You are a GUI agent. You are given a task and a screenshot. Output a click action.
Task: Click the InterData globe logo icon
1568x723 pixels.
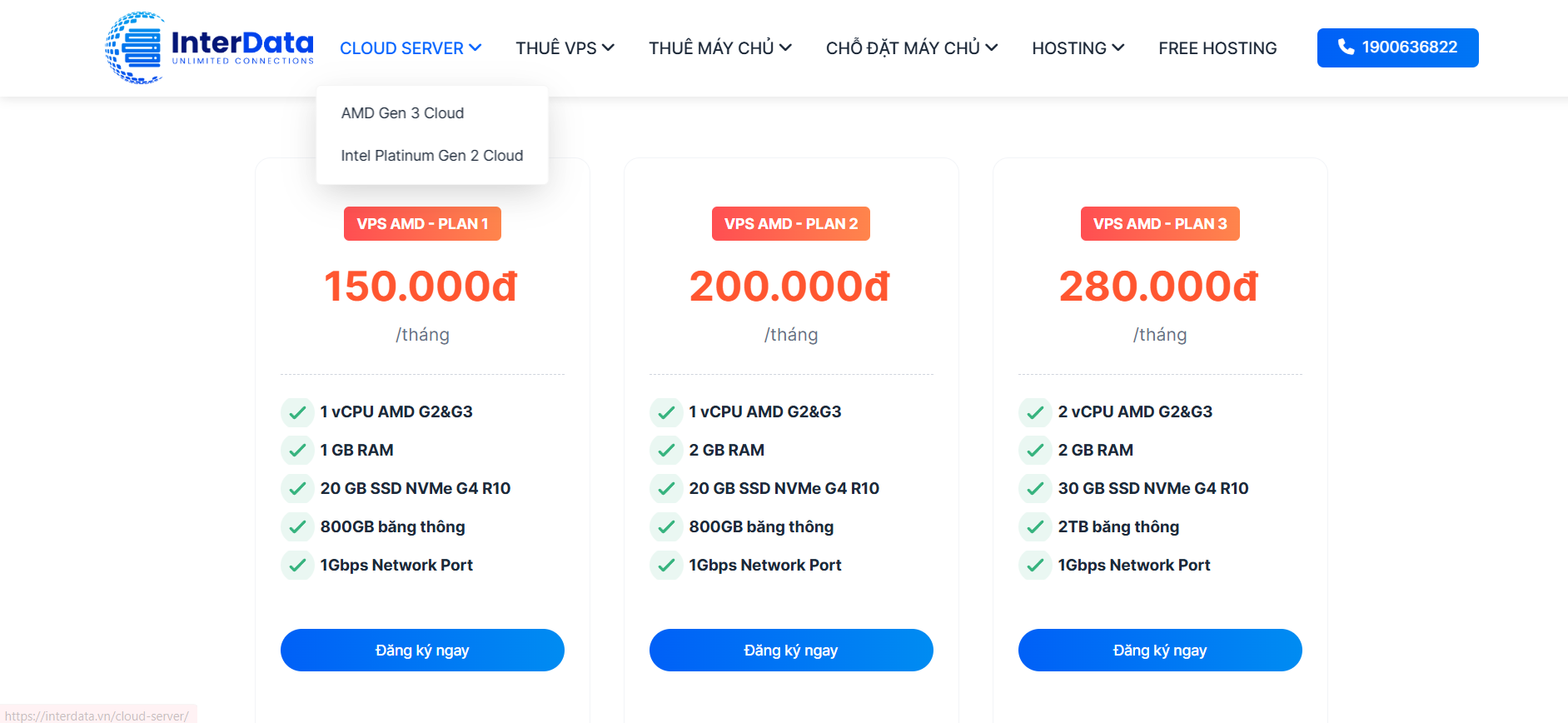135,48
